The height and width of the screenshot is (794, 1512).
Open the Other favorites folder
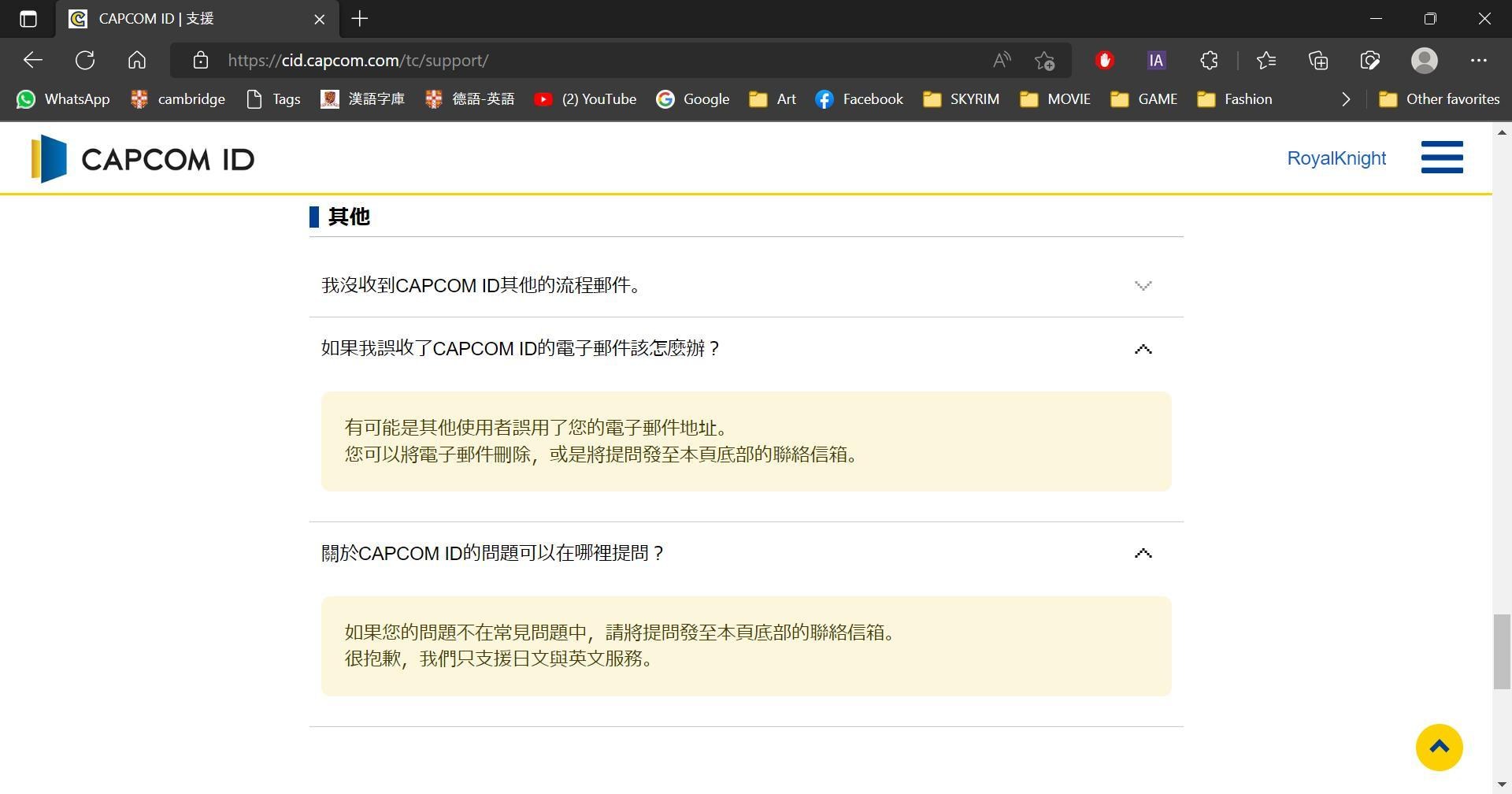(1439, 99)
